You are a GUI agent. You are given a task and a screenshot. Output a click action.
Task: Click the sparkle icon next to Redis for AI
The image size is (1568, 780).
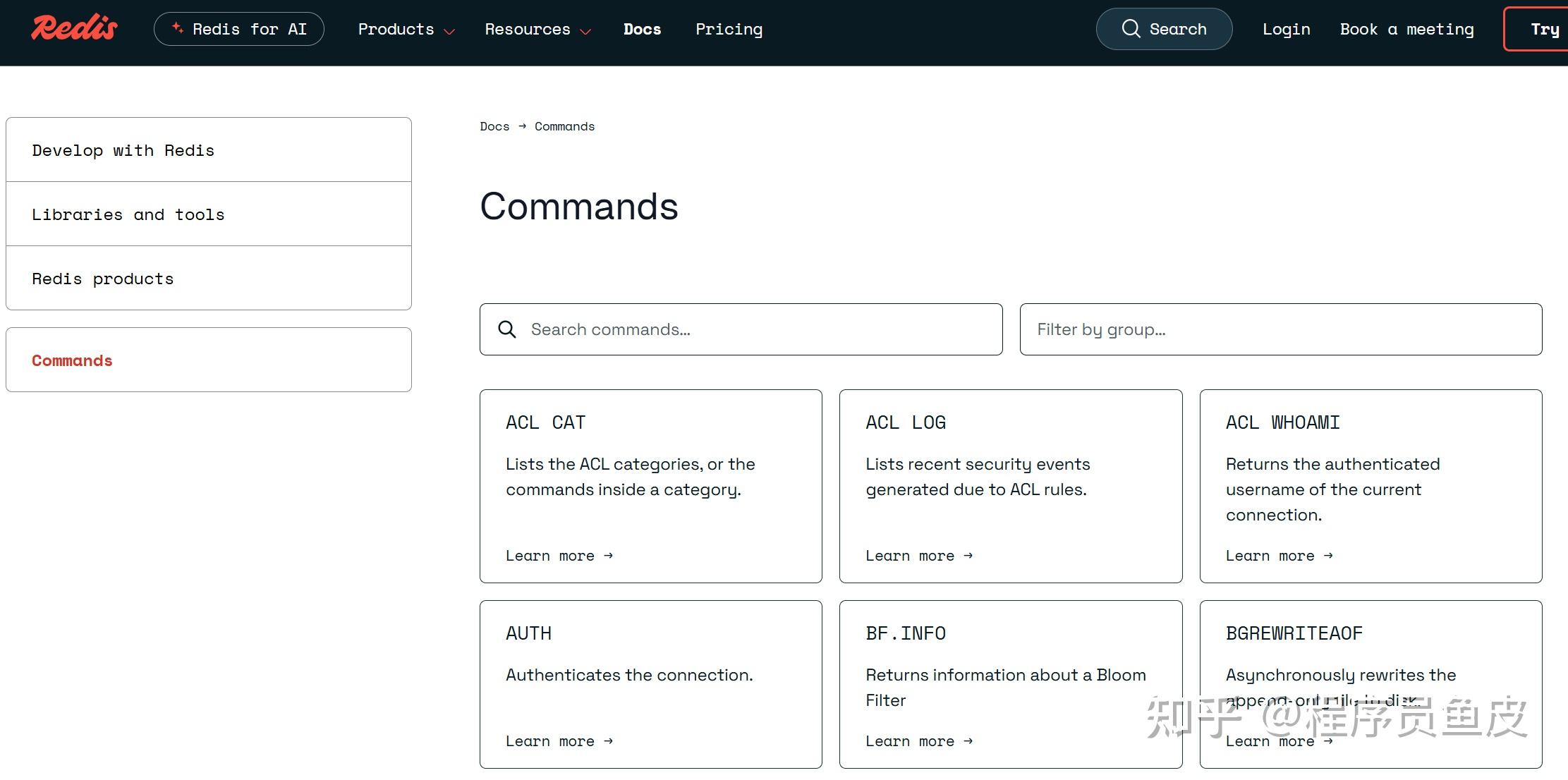pos(178,28)
